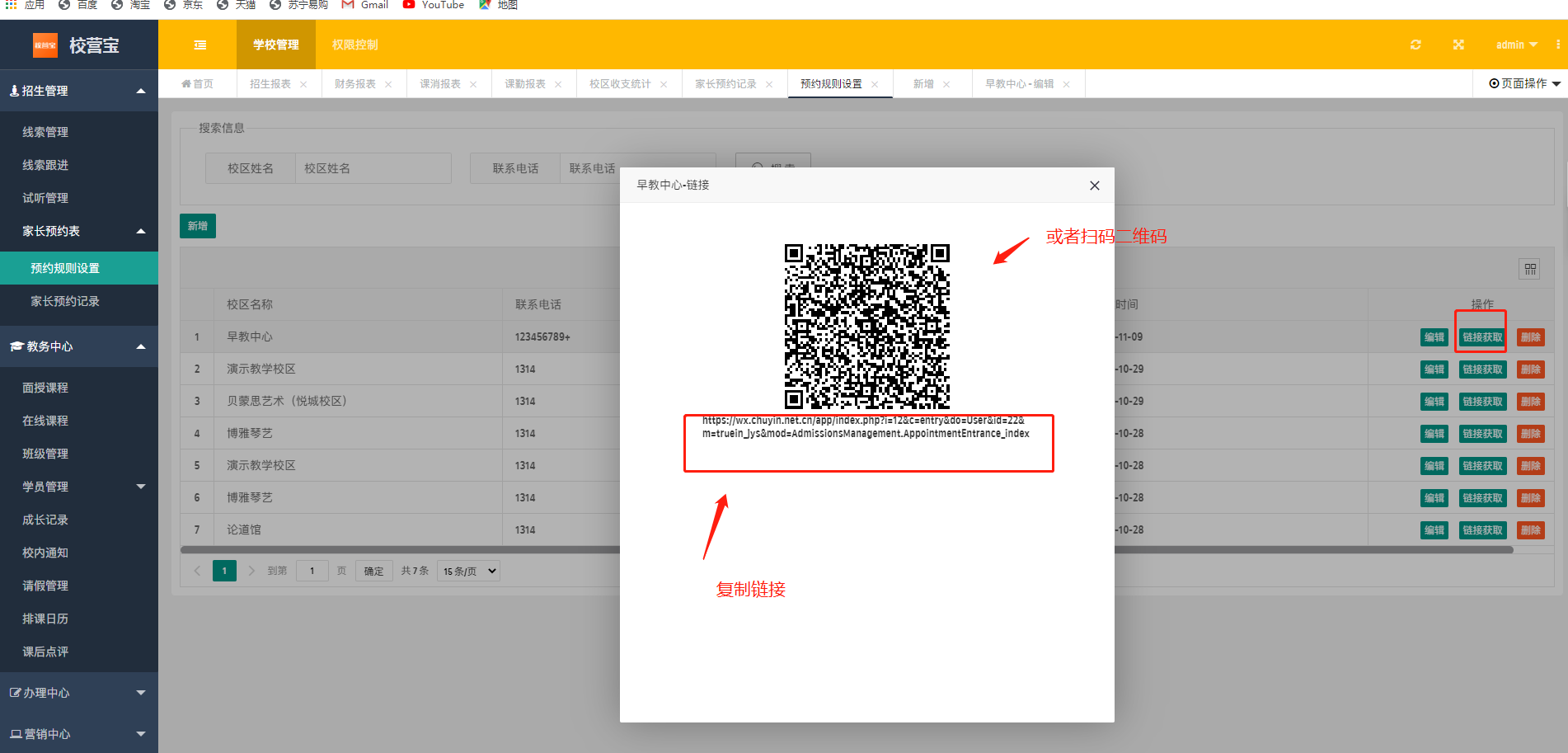1568x753 pixels.
Task: Open the 早教中心-编辑 tab
Action: (1020, 84)
